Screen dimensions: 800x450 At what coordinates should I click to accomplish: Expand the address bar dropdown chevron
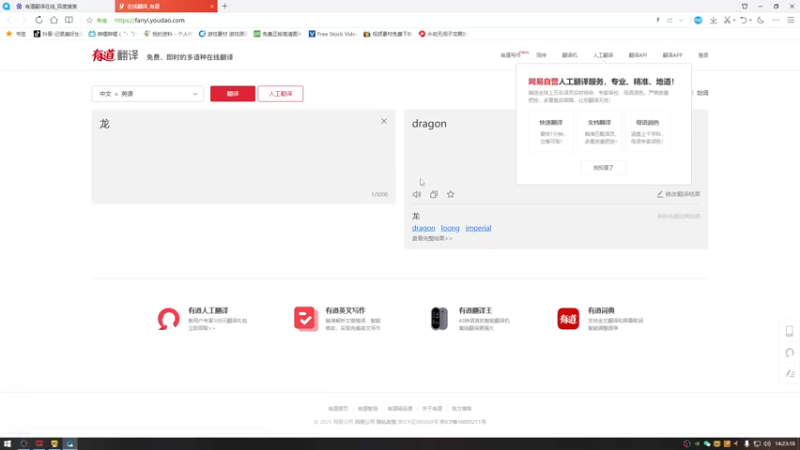pyautogui.click(x=681, y=20)
